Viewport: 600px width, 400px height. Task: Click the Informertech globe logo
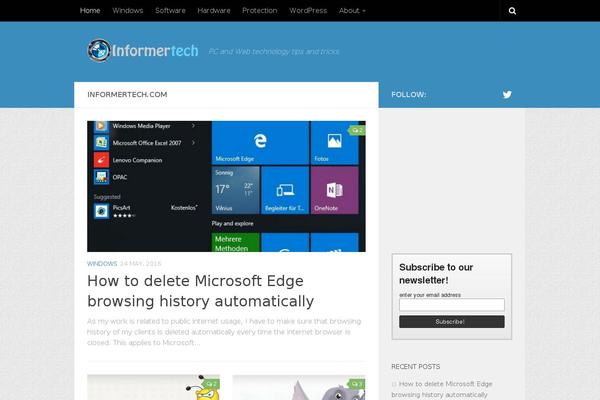point(99,50)
